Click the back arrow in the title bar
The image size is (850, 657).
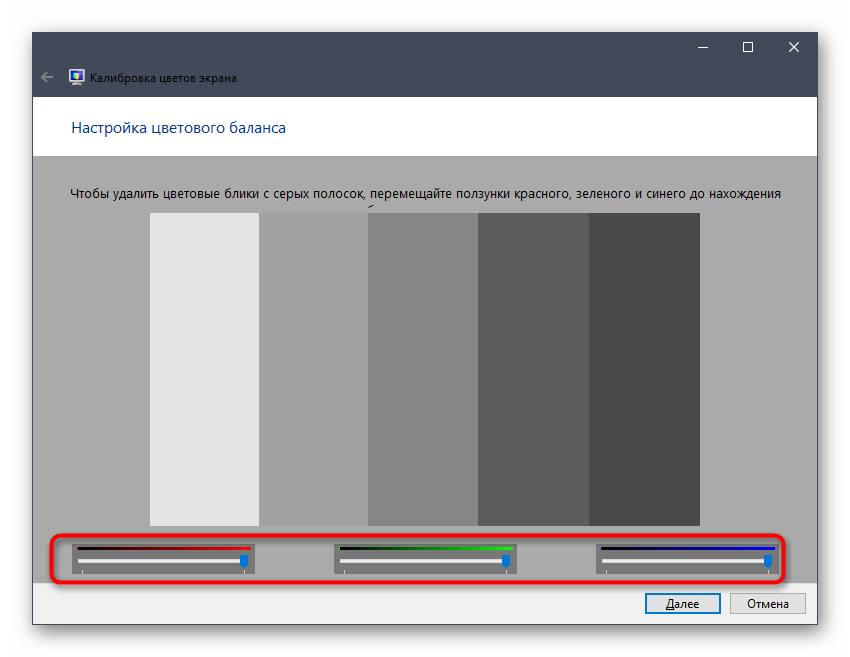(46, 77)
